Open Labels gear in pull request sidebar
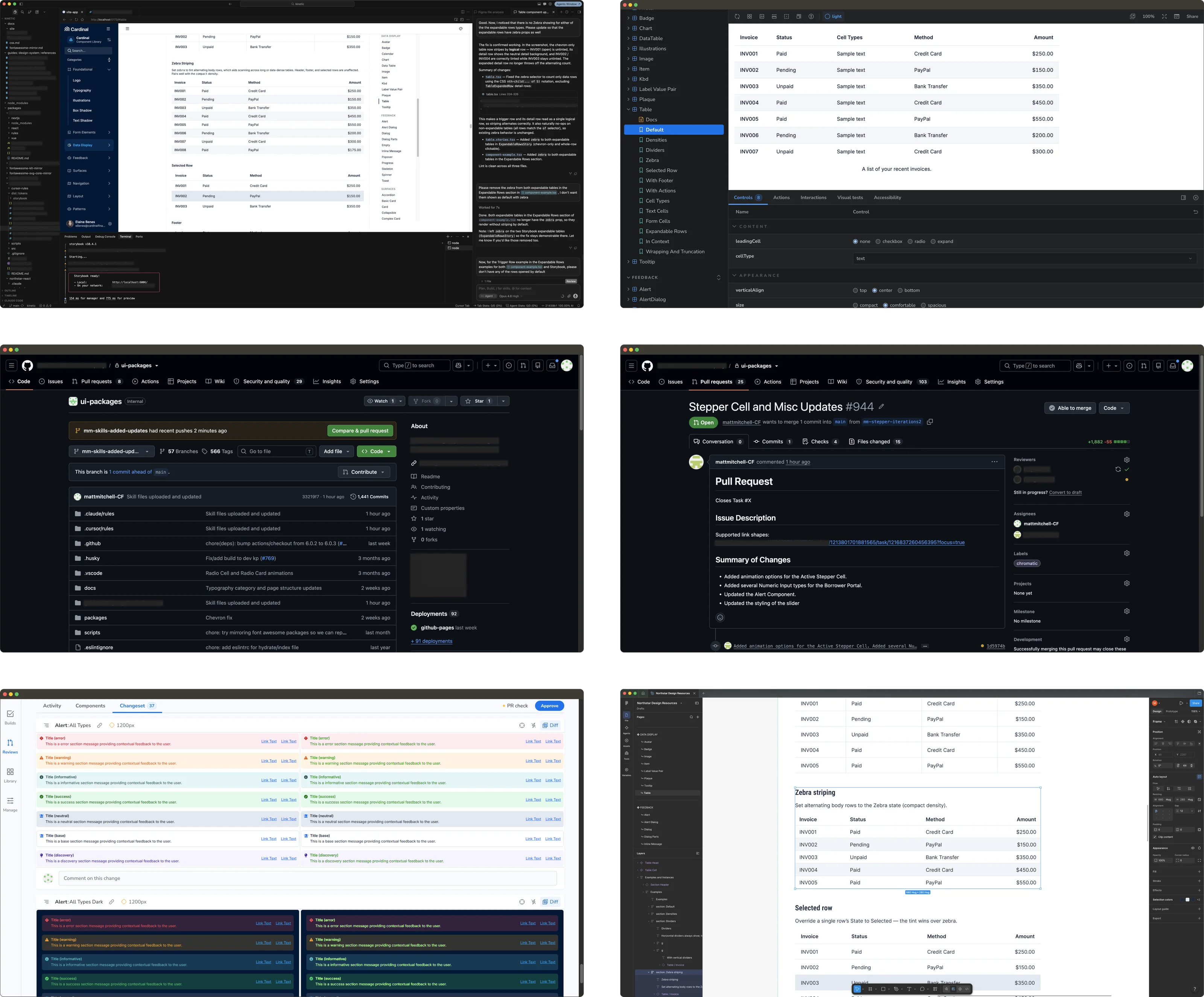The width and height of the screenshot is (1204, 997). point(1126,553)
